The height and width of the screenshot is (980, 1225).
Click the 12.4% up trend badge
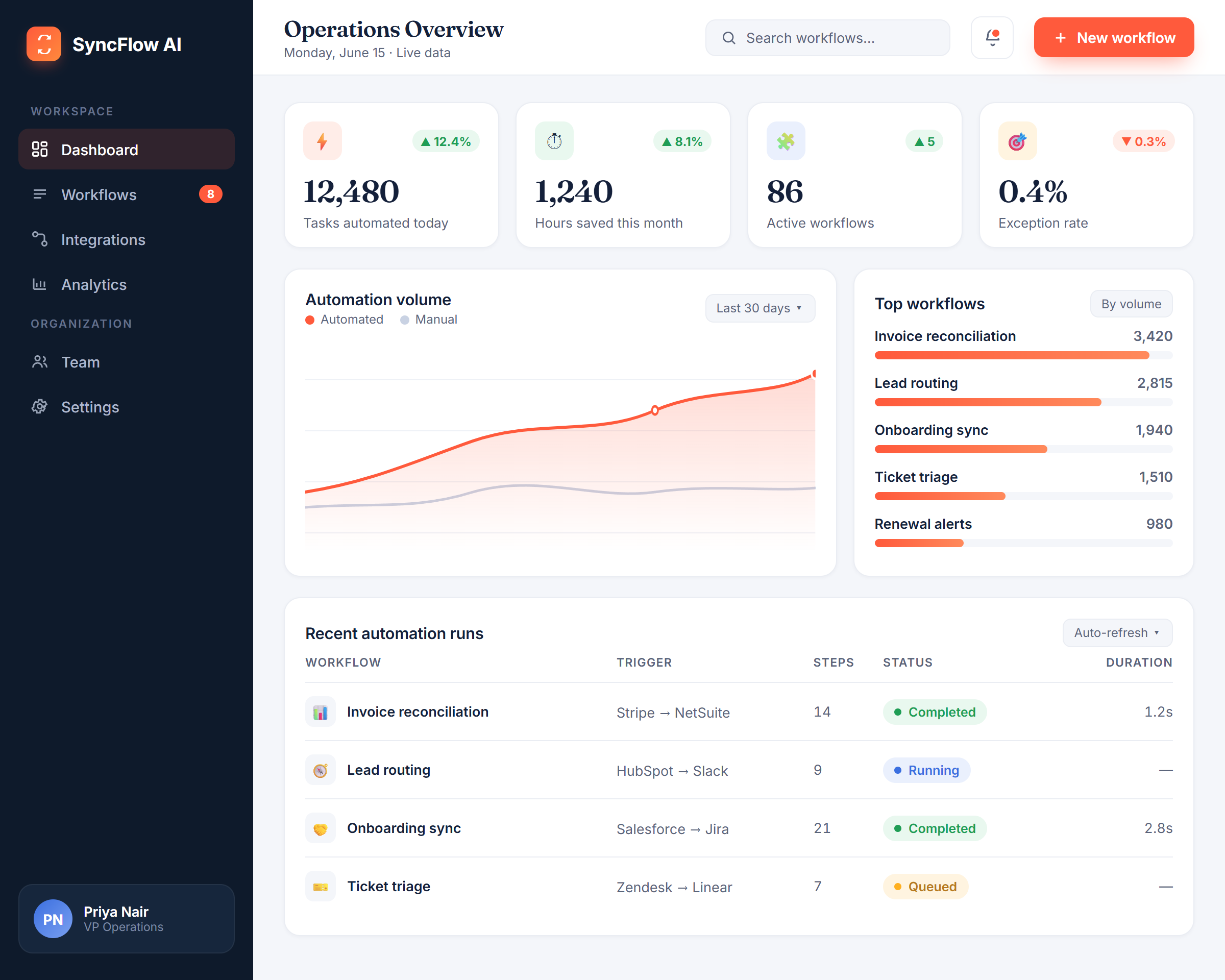click(x=446, y=141)
